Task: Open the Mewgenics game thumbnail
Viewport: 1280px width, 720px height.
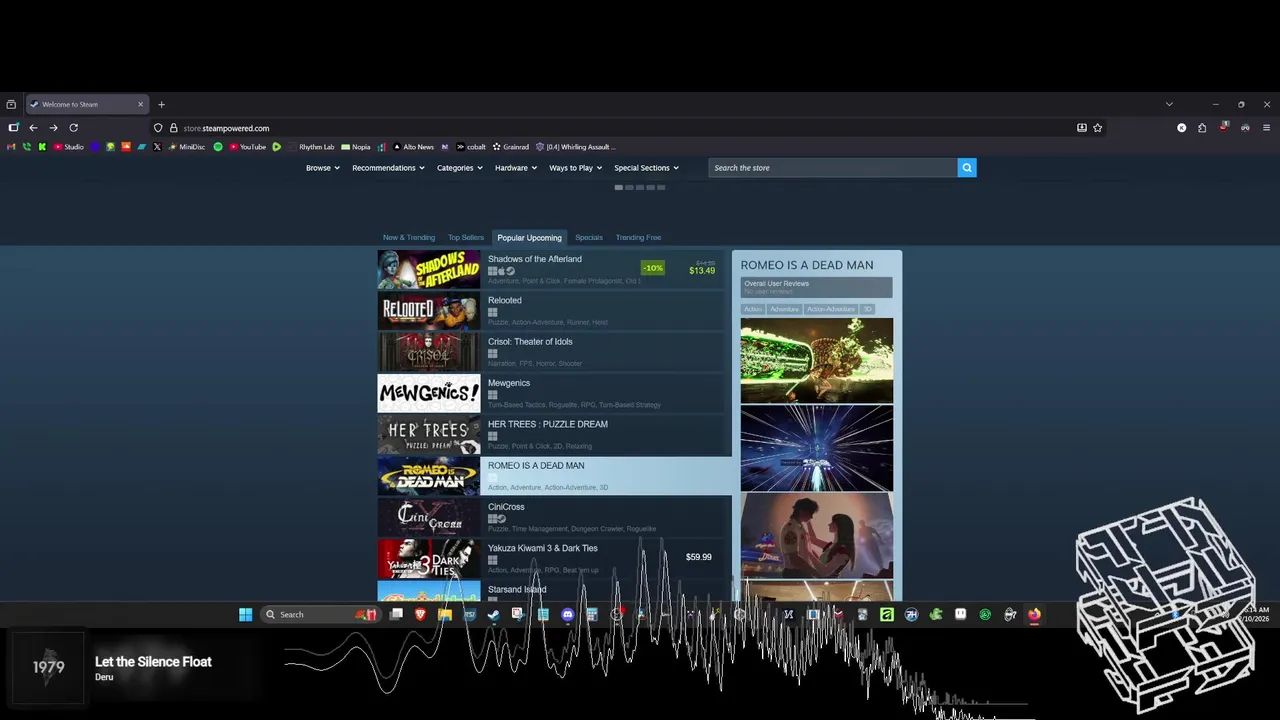Action: (x=428, y=394)
